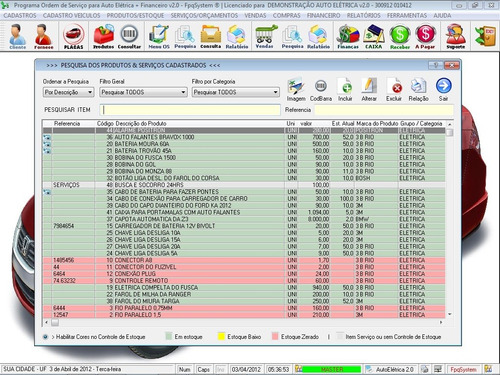Open the COMPRAS menu
500x375 pixels.
click(287, 15)
